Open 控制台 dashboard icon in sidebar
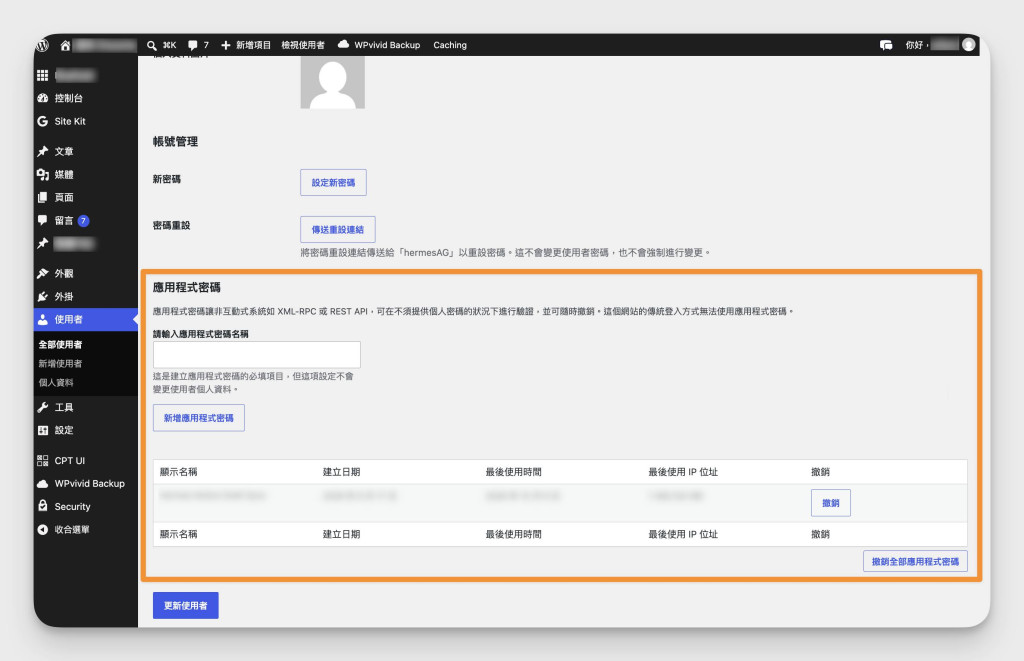Viewport: 1024px width, 661px height. tap(42, 98)
